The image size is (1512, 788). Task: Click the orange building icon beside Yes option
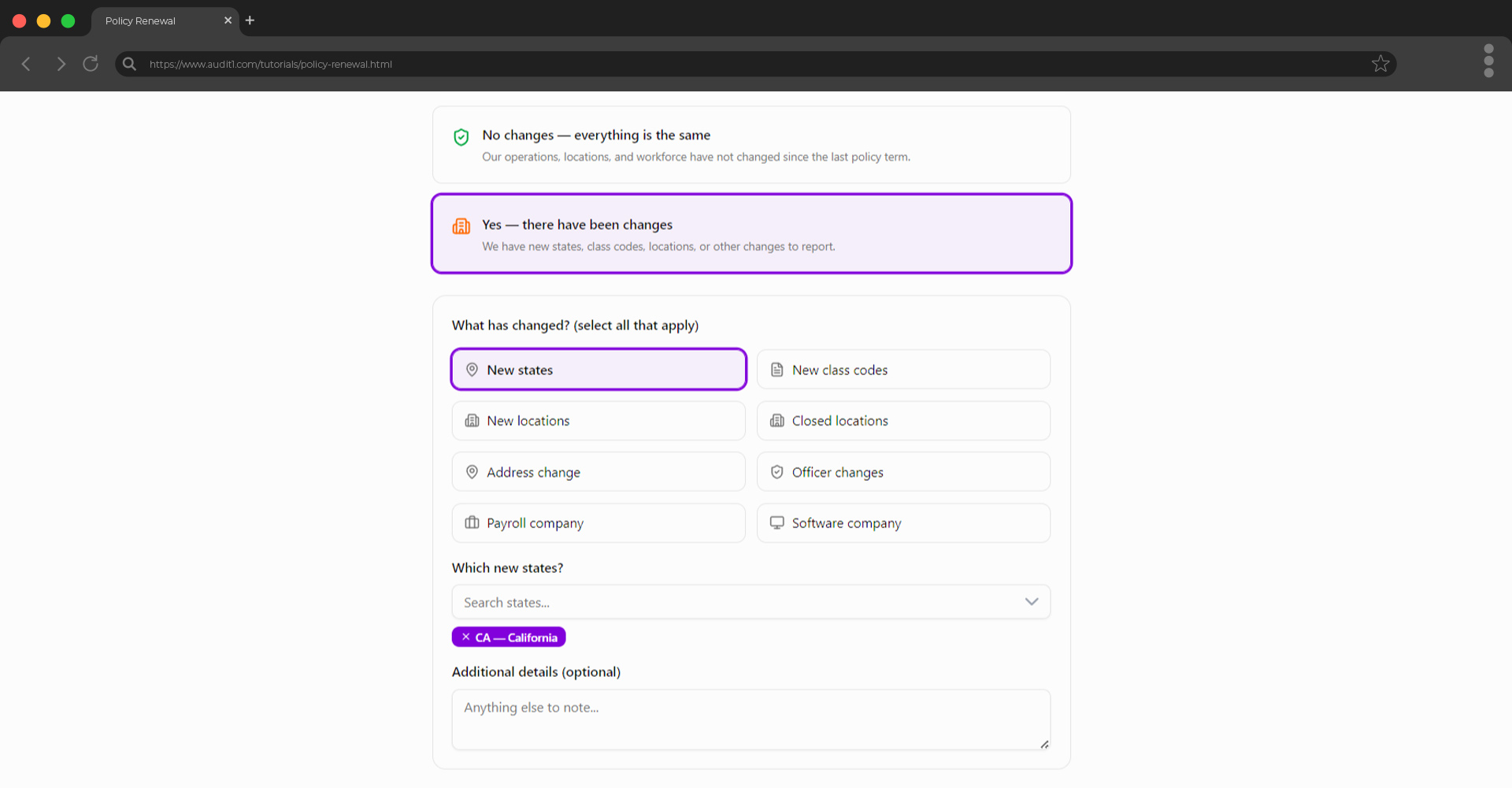(461, 227)
